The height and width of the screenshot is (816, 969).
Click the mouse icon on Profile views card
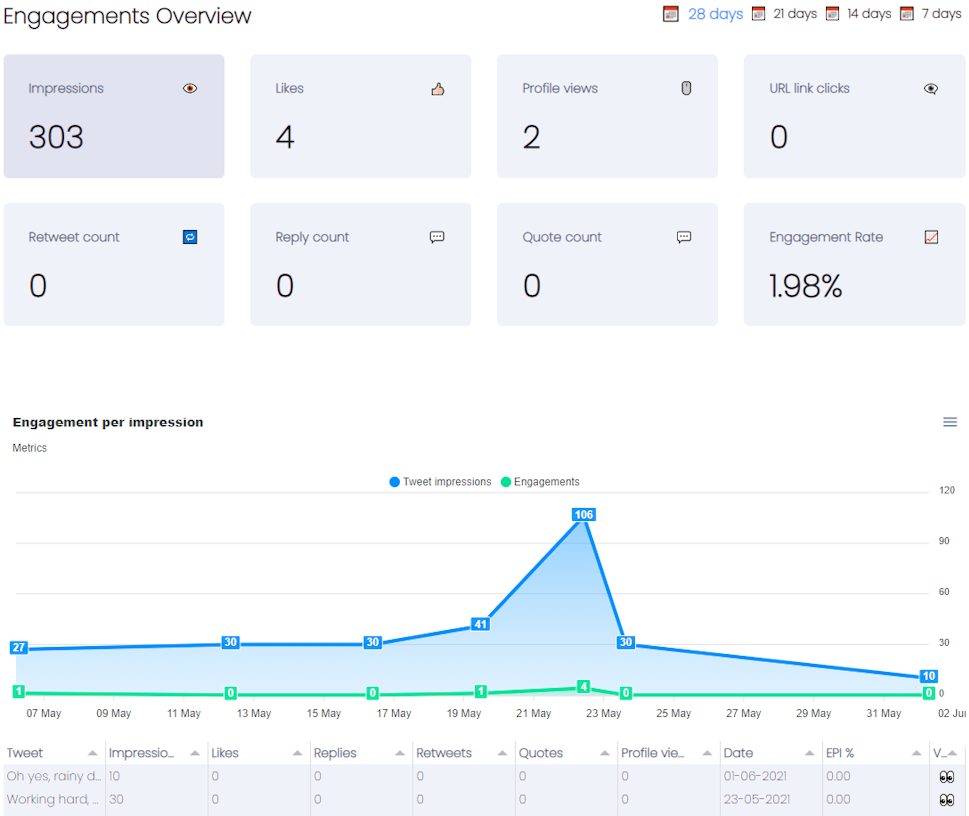point(686,88)
